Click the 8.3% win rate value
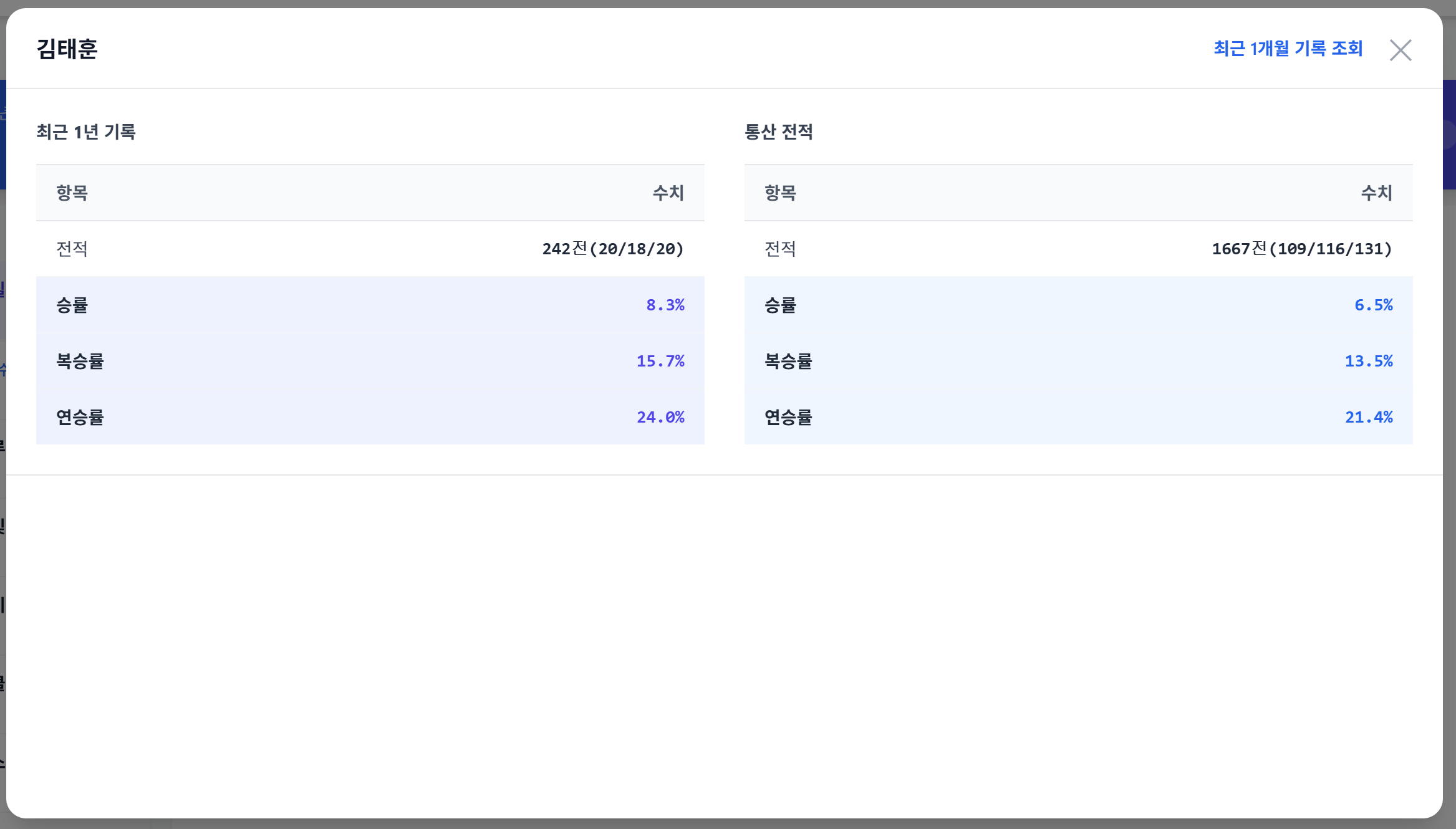 (x=665, y=305)
